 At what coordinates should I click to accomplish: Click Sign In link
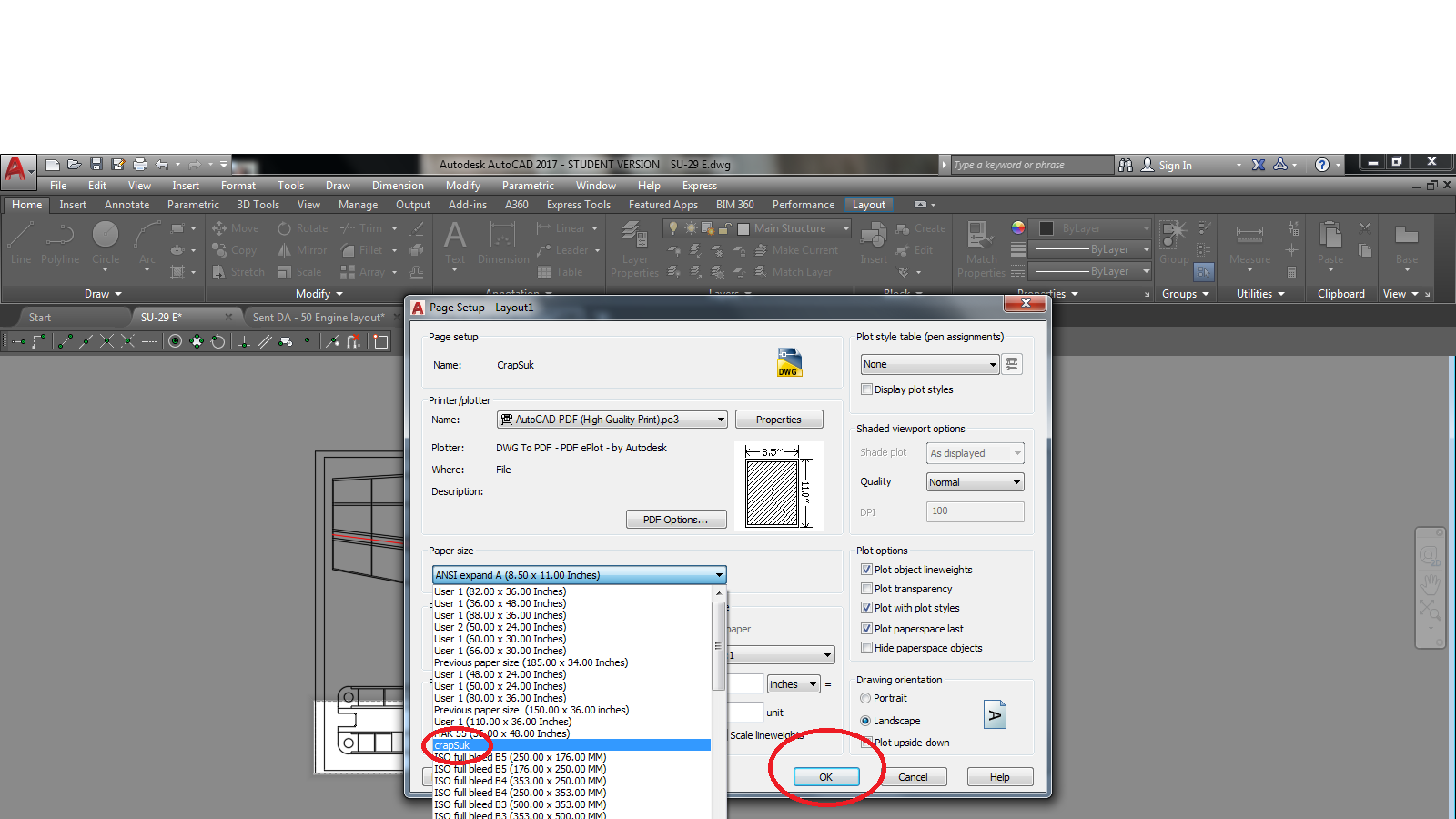[x=1175, y=166]
